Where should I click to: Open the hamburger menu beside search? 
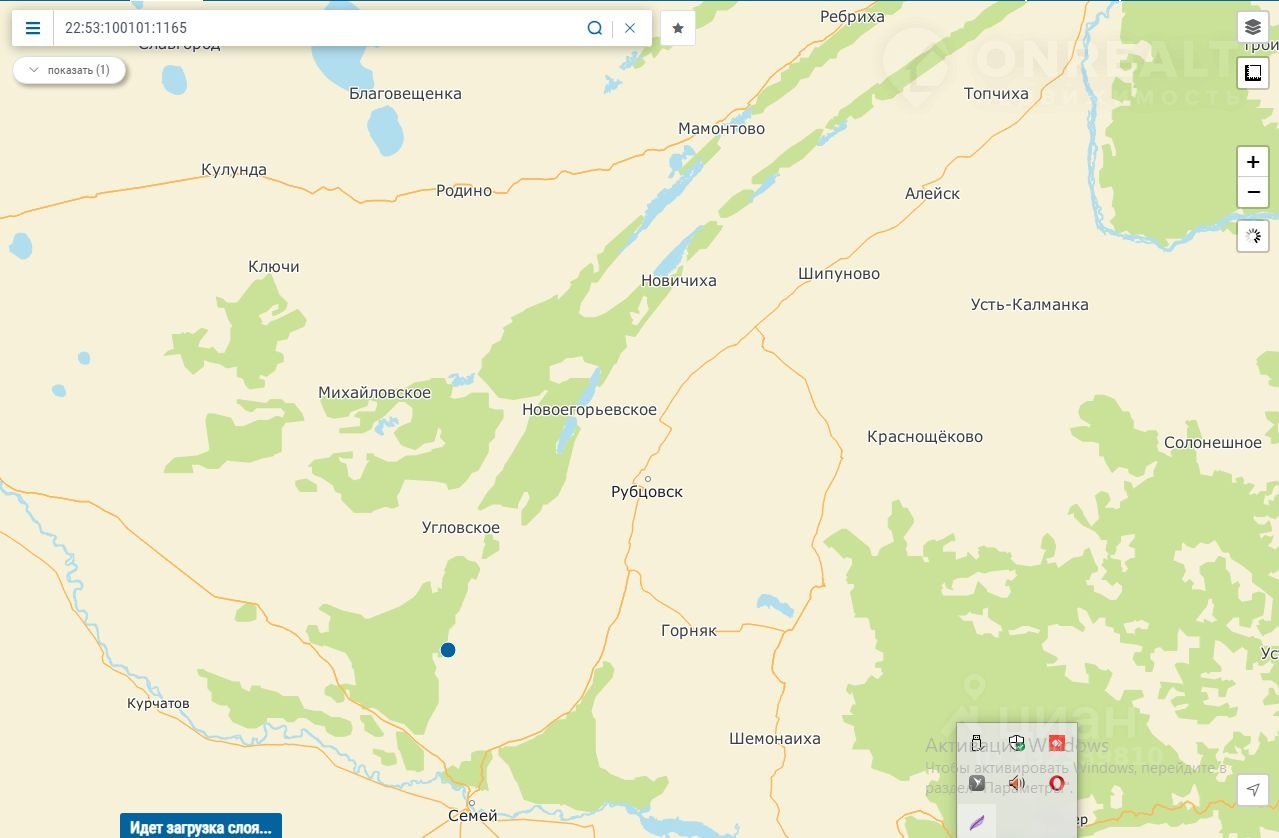tap(33, 28)
